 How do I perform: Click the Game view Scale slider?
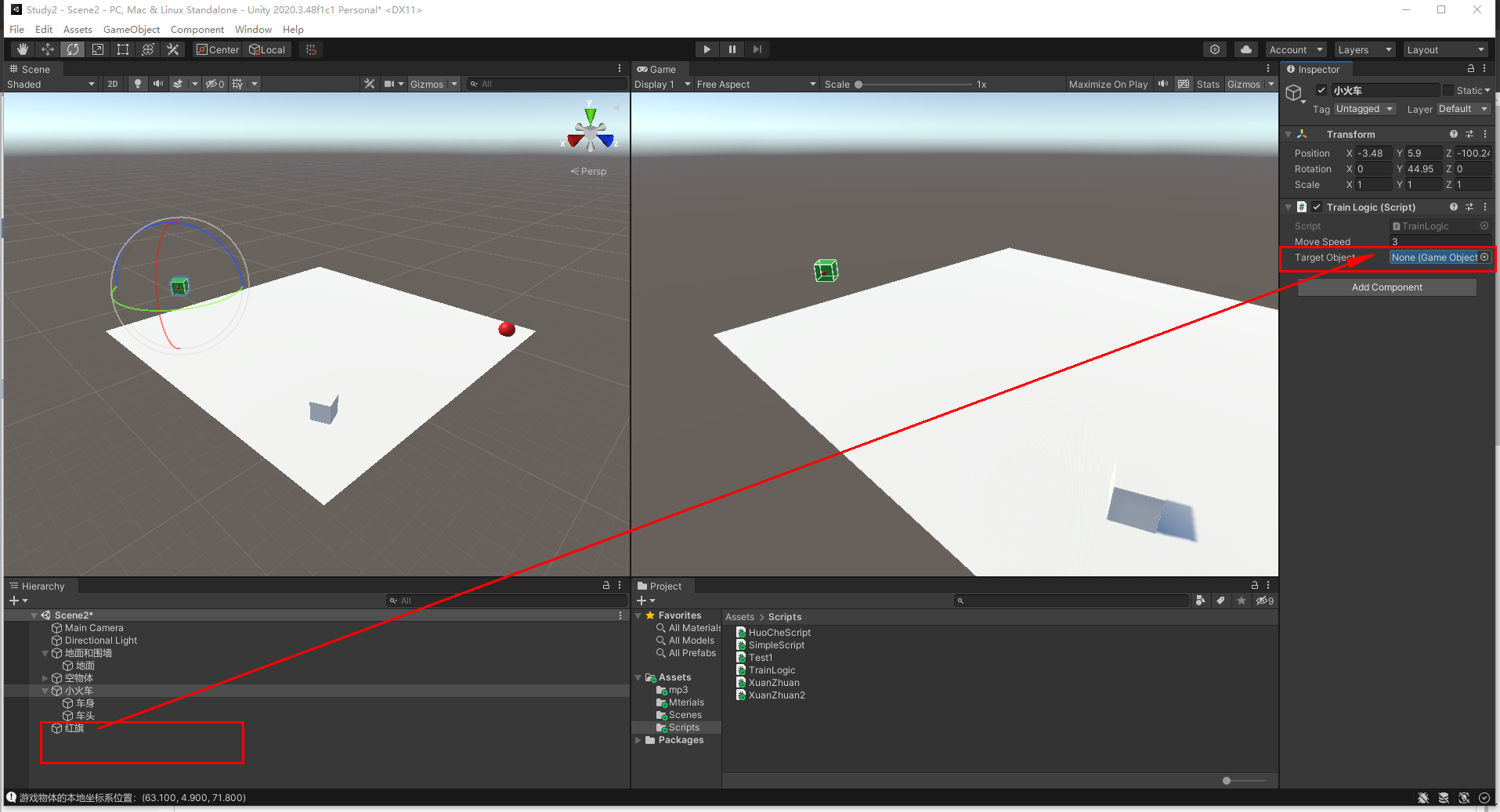[x=858, y=84]
